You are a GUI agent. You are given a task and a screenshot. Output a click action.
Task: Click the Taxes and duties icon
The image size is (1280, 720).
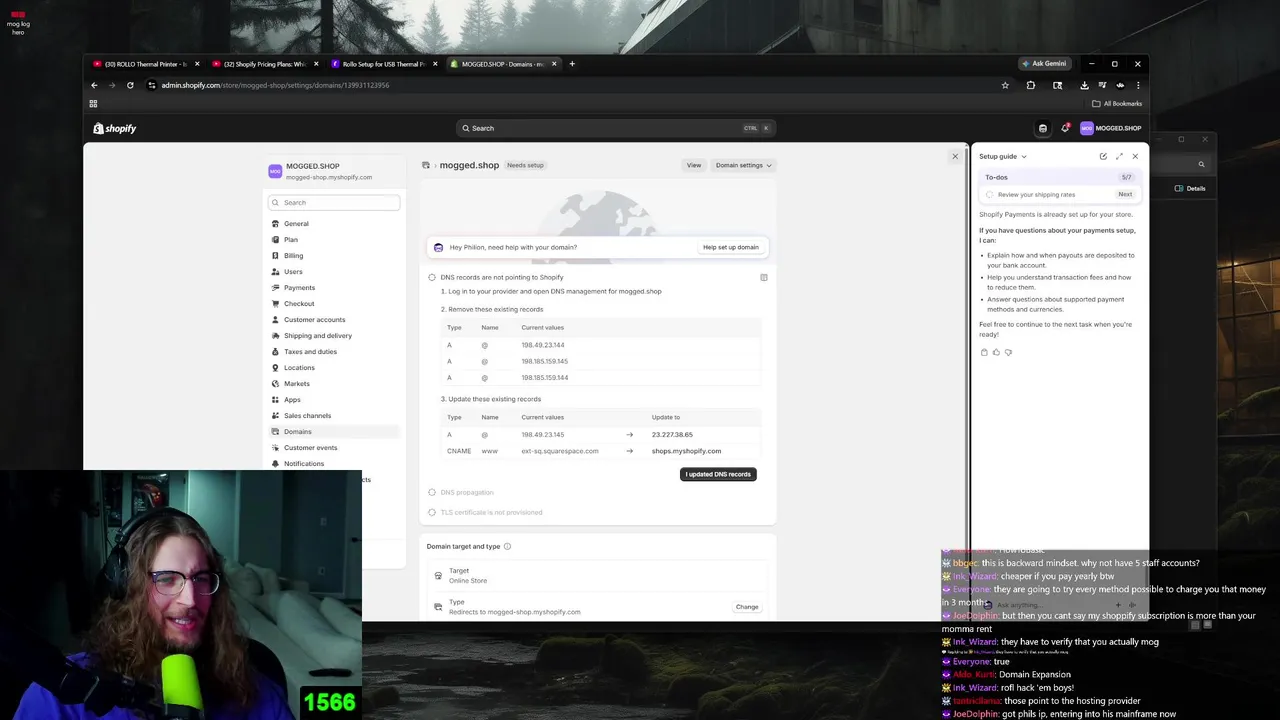[x=275, y=352]
